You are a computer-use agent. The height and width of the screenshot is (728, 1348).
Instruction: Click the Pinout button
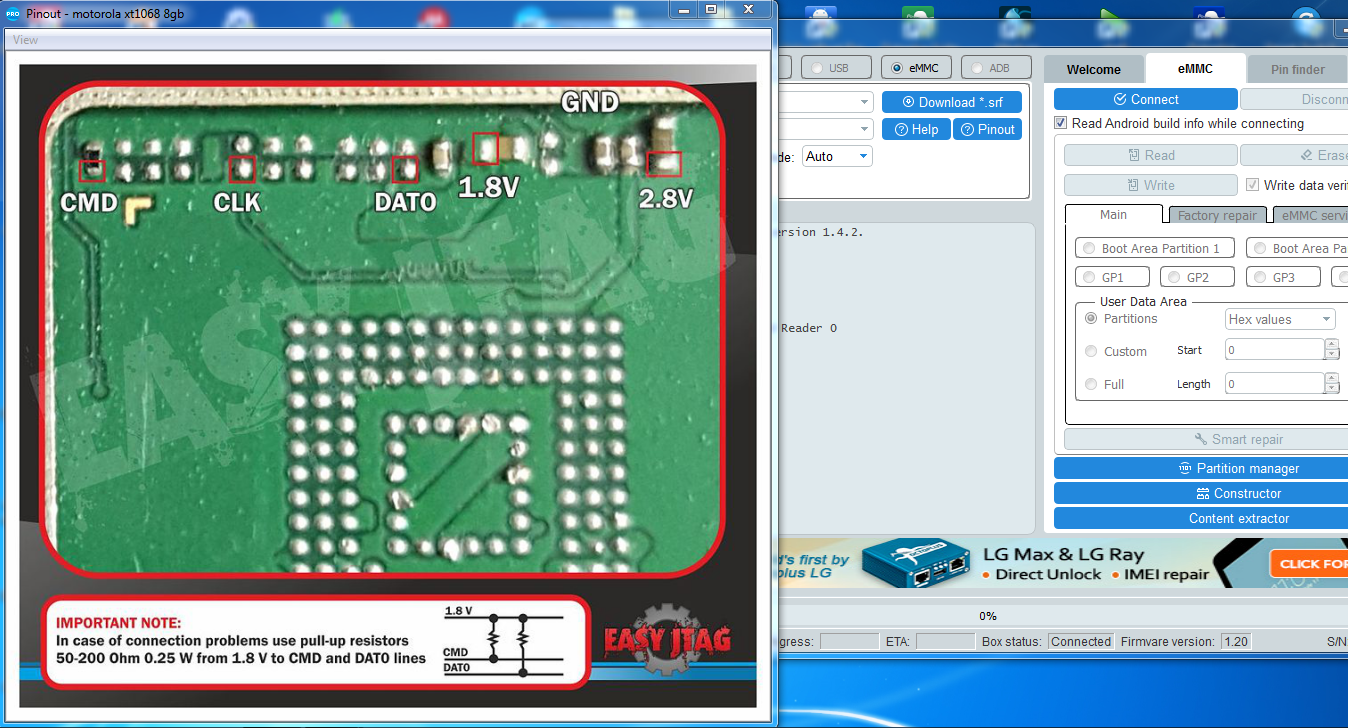[987, 129]
